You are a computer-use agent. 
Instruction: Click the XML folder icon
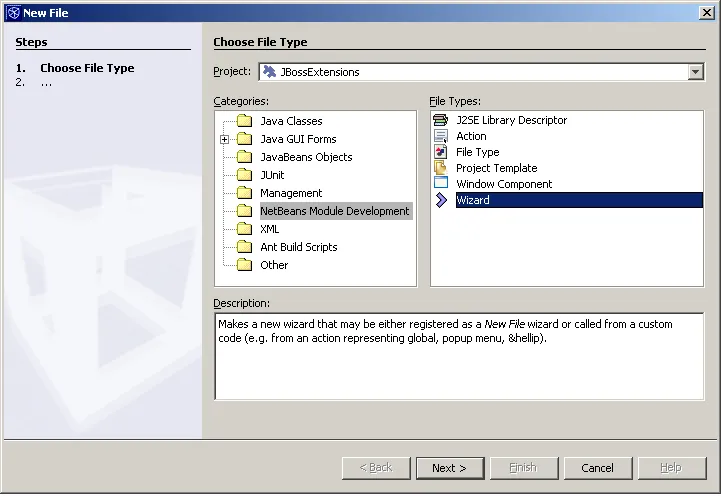pyautogui.click(x=244, y=228)
